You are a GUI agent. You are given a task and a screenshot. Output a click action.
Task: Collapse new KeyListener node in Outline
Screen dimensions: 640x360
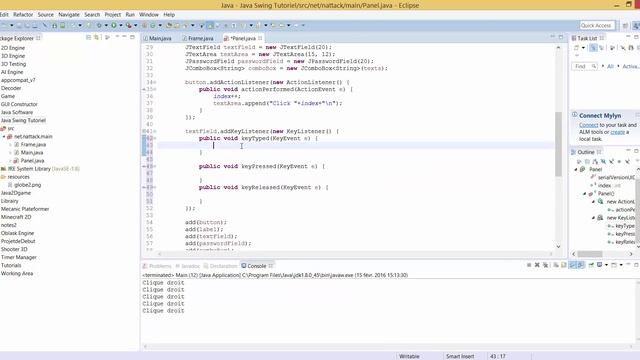point(593,218)
